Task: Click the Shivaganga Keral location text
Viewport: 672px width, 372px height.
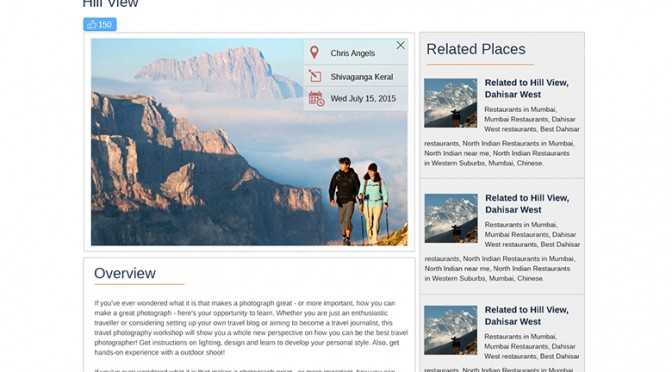Action: [x=362, y=77]
